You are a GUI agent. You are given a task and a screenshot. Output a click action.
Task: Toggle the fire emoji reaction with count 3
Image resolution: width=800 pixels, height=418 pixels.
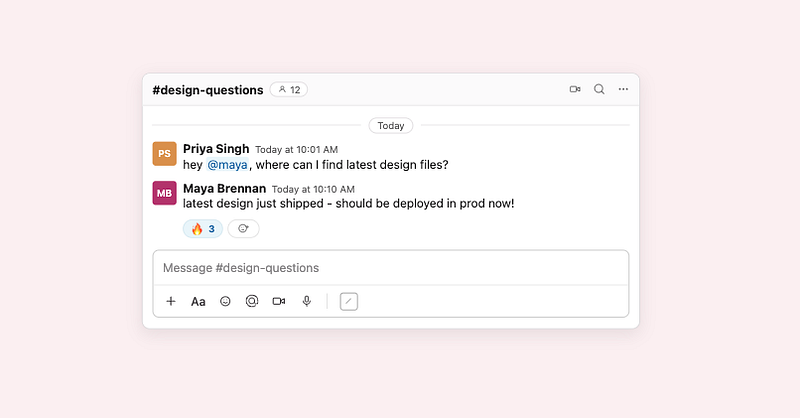[x=203, y=229]
